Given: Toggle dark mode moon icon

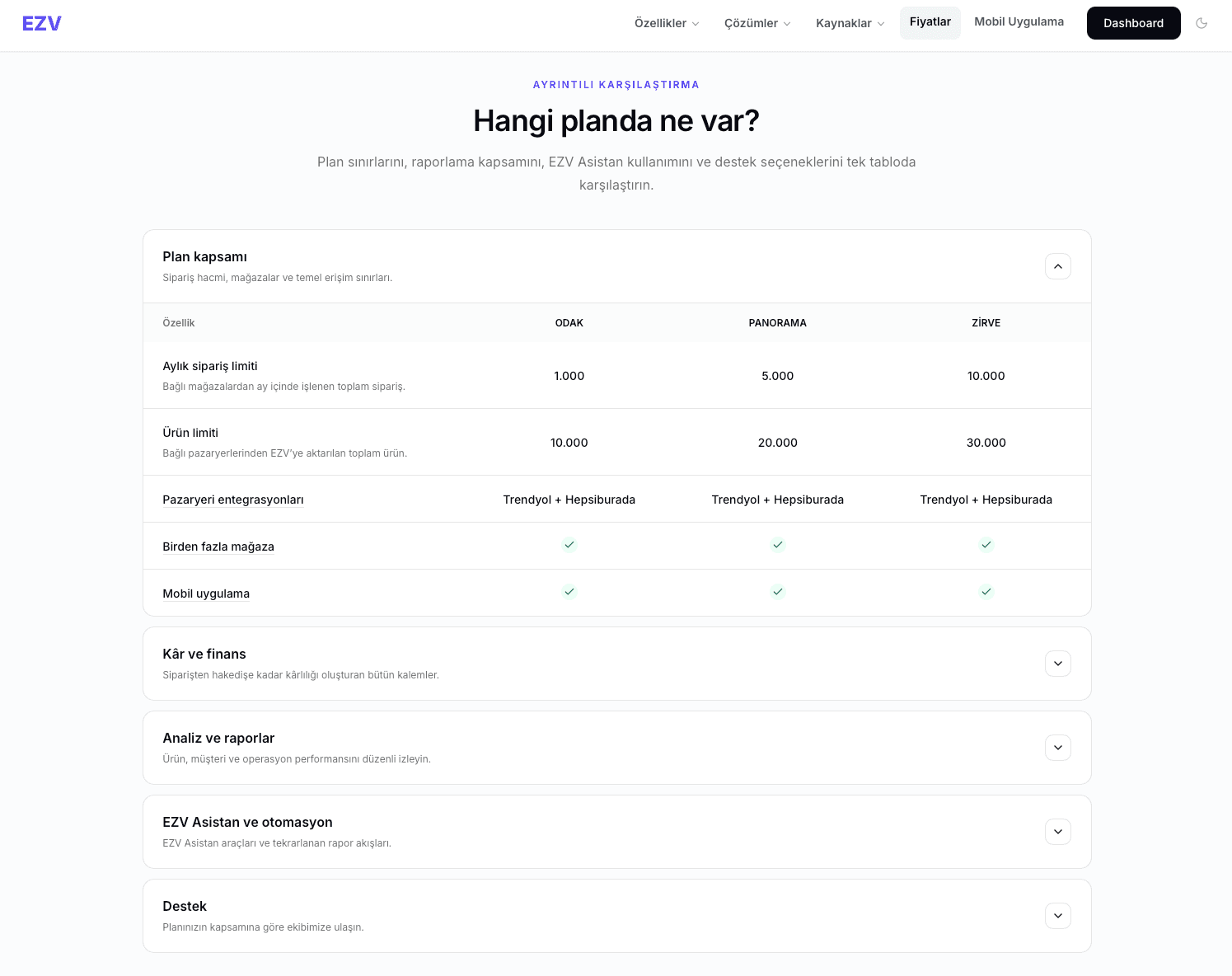Looking at the screenshot, I should click(1202, 23).
